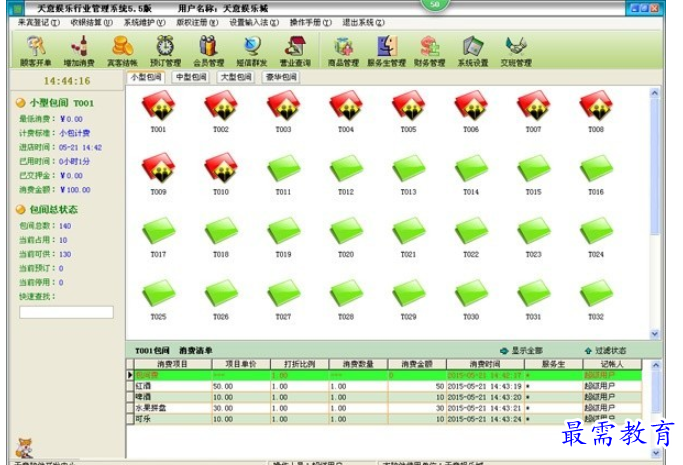Image resolution: width=683 pixels, height=465 pixels.
Task: Select vacant room T028 icon
Action: (346, 293)
